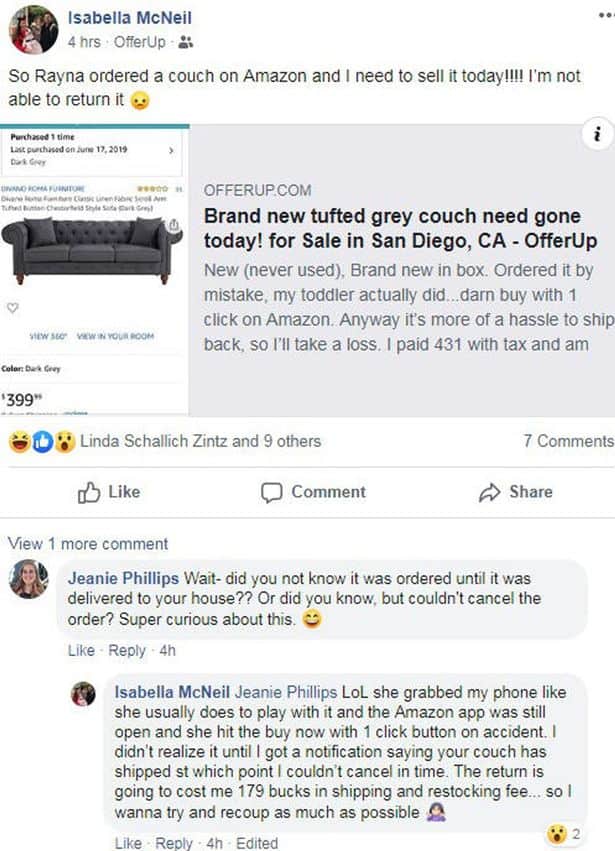Screen dimensions: 615x851
Task: Expand View 1 more comment
Action: 88,544
